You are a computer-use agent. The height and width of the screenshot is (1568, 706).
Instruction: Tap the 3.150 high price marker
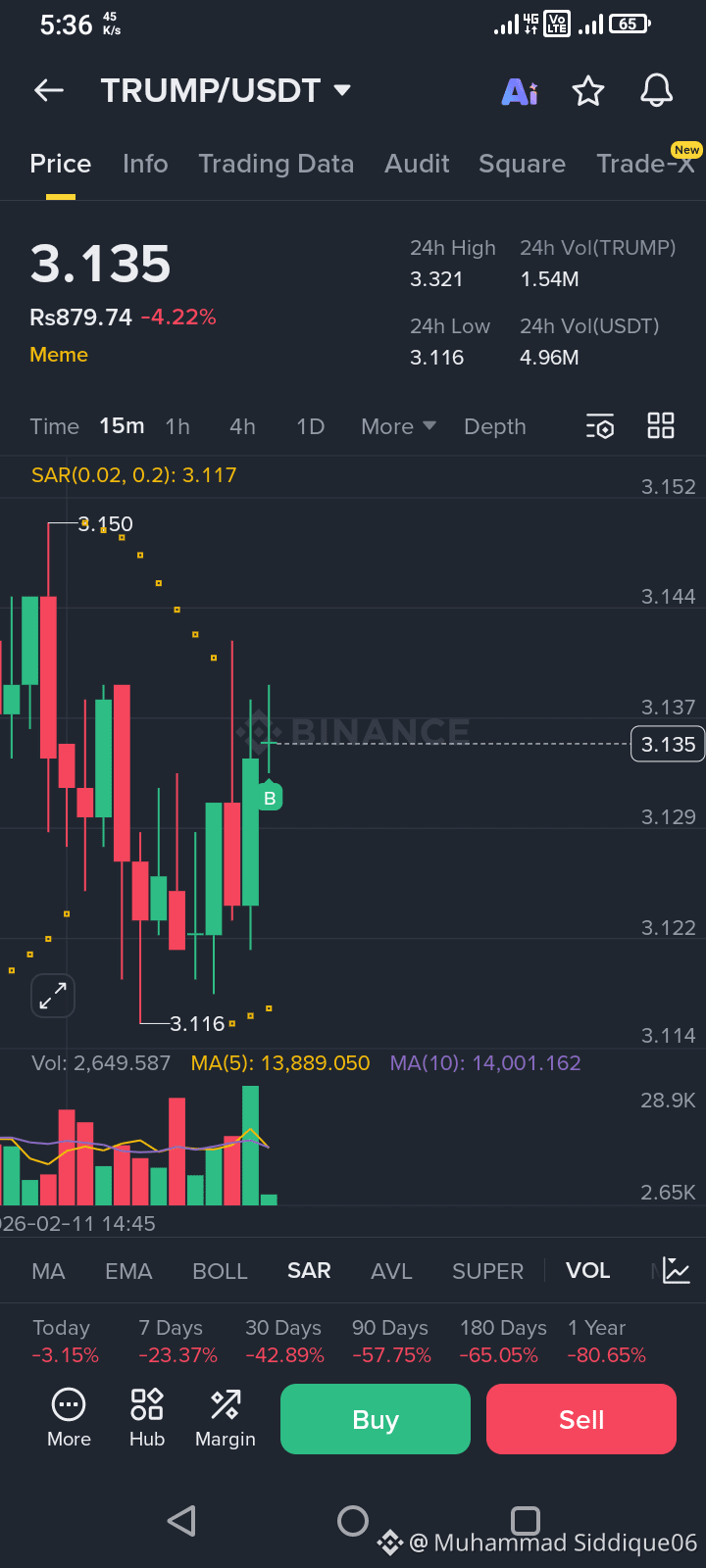point(106,524)
